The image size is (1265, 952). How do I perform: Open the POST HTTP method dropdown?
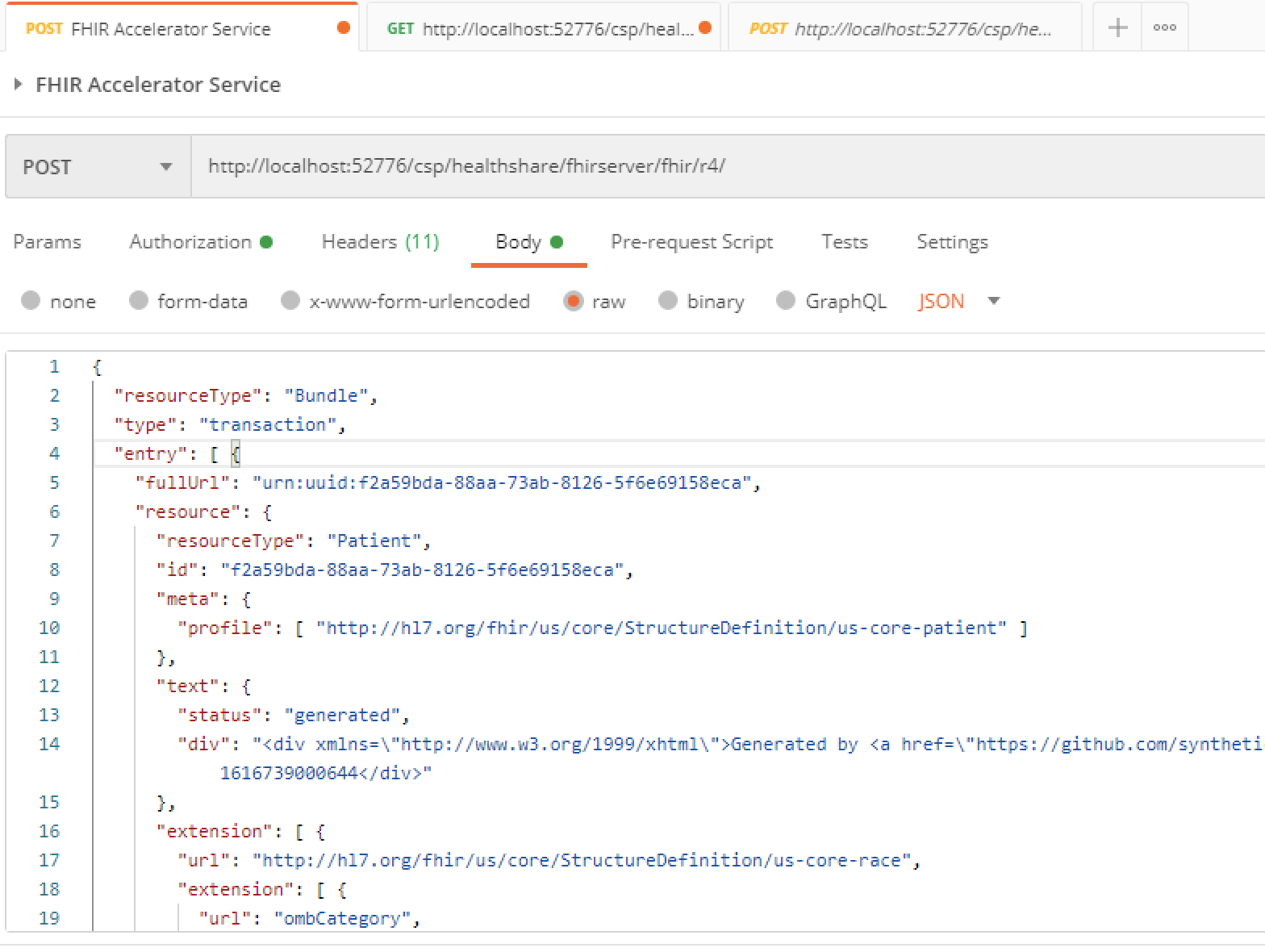click(x=98, y=167)
